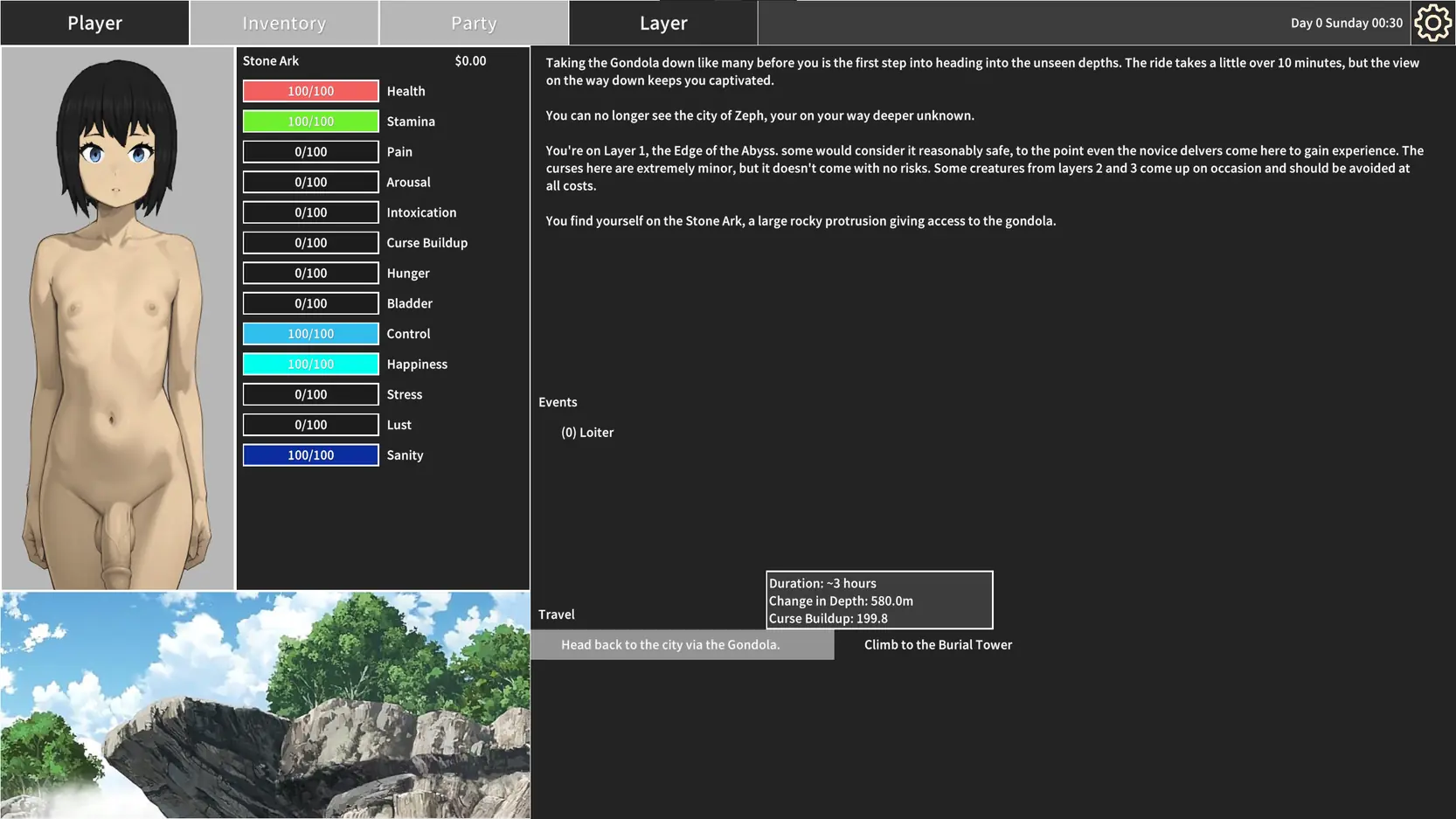The width and height of the screenshot is (1456, 819).
Task: Switch to the Layer tab
Action: tap(663, 23)
